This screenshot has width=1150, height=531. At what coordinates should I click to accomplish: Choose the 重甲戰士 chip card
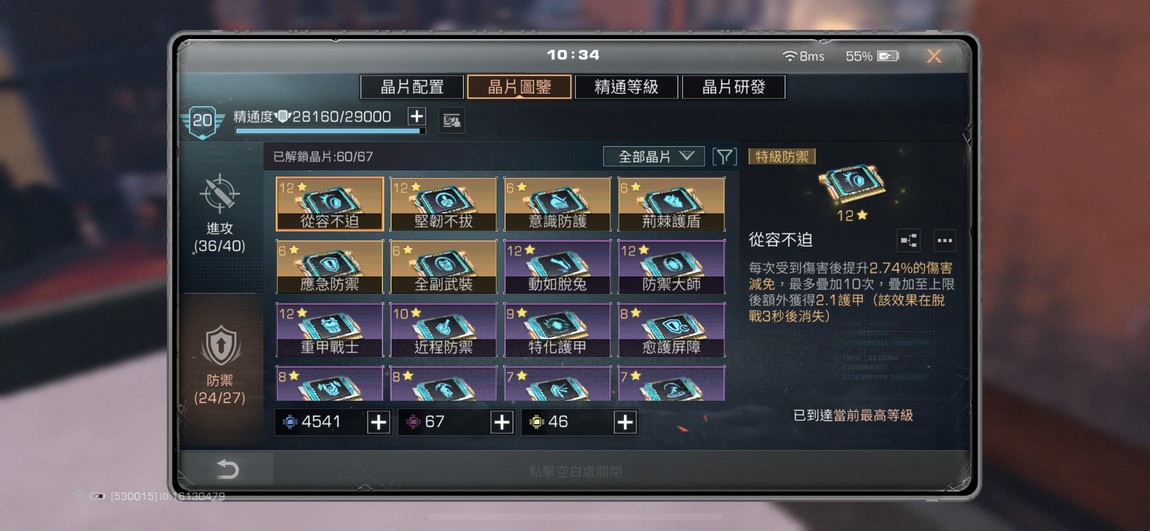point(329,330)
